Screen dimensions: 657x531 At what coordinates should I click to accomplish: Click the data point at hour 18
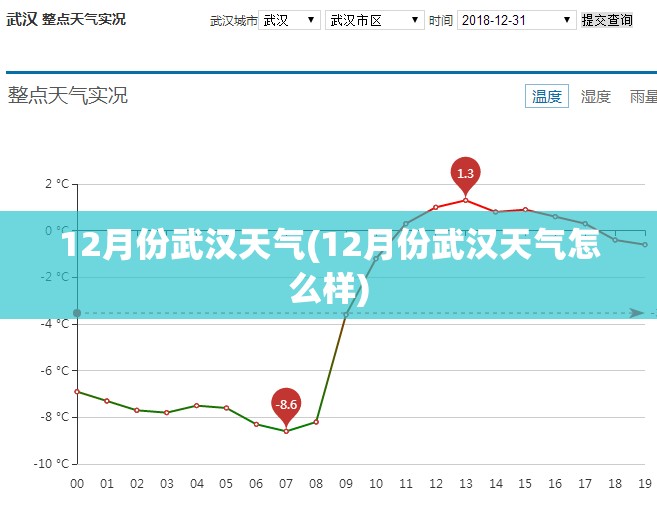615,240
